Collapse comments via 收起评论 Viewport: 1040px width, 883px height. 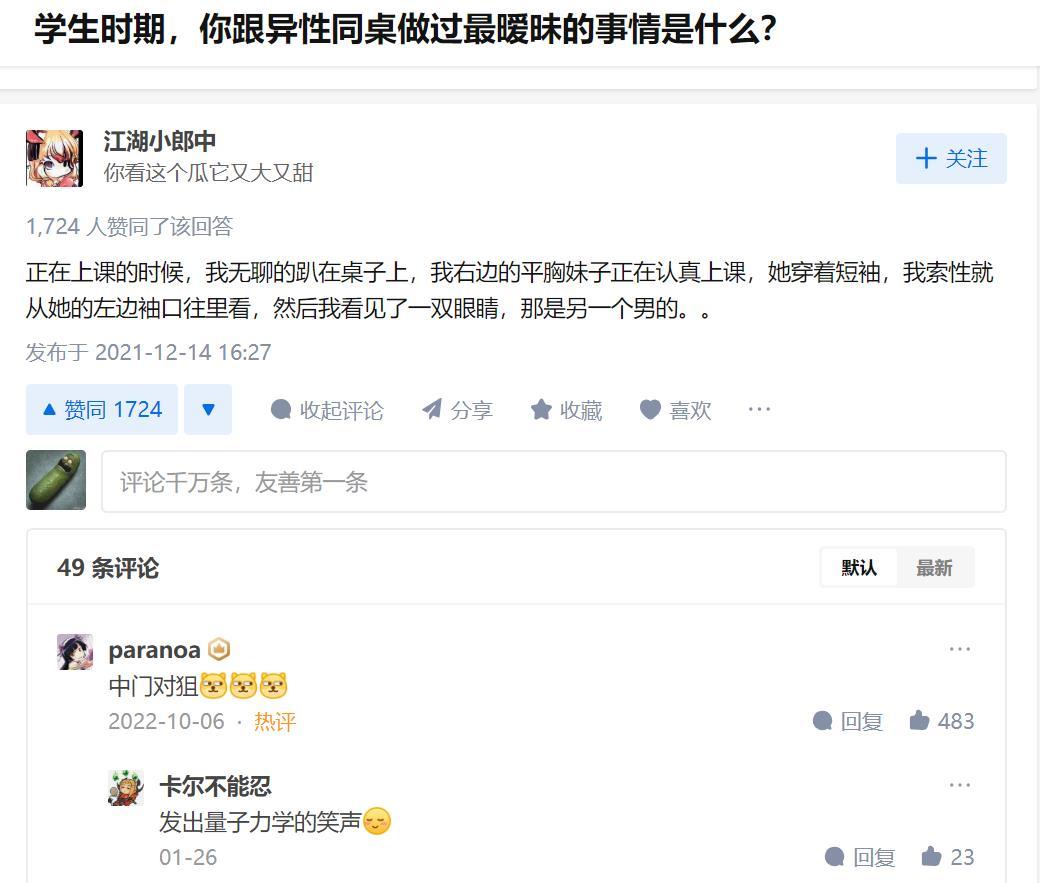327,410
